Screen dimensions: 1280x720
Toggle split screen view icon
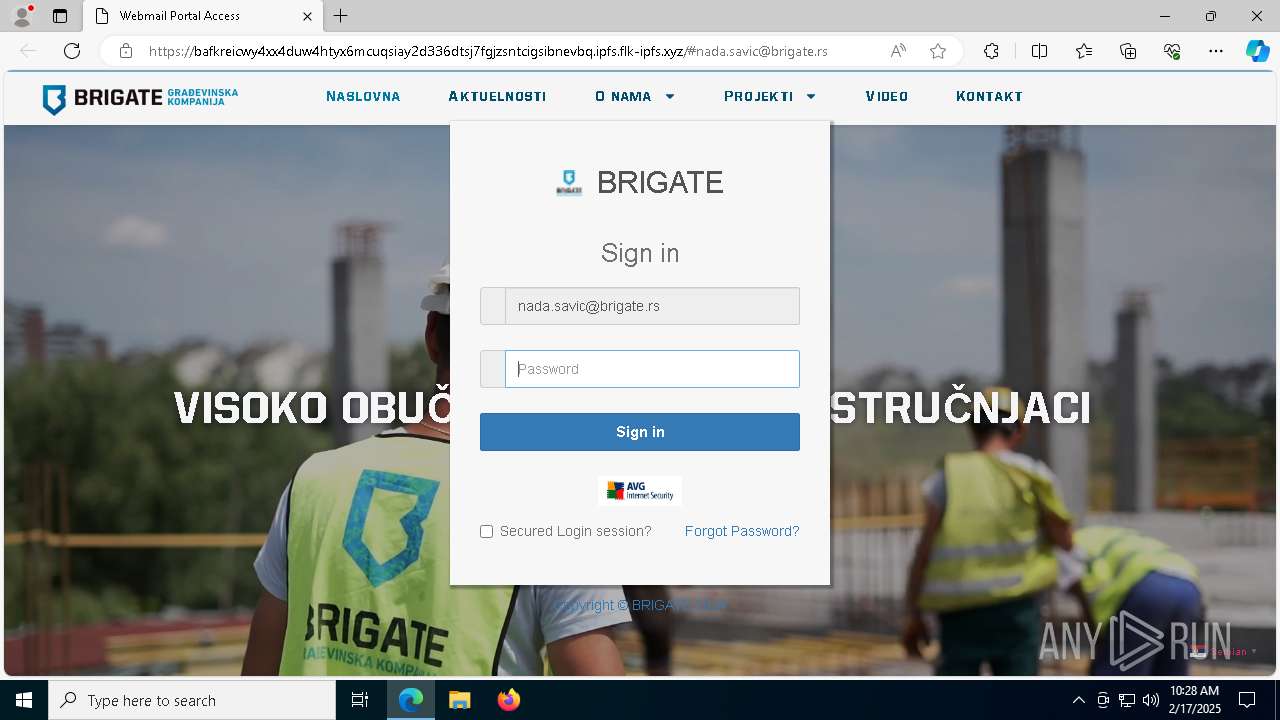point(1039,51)
